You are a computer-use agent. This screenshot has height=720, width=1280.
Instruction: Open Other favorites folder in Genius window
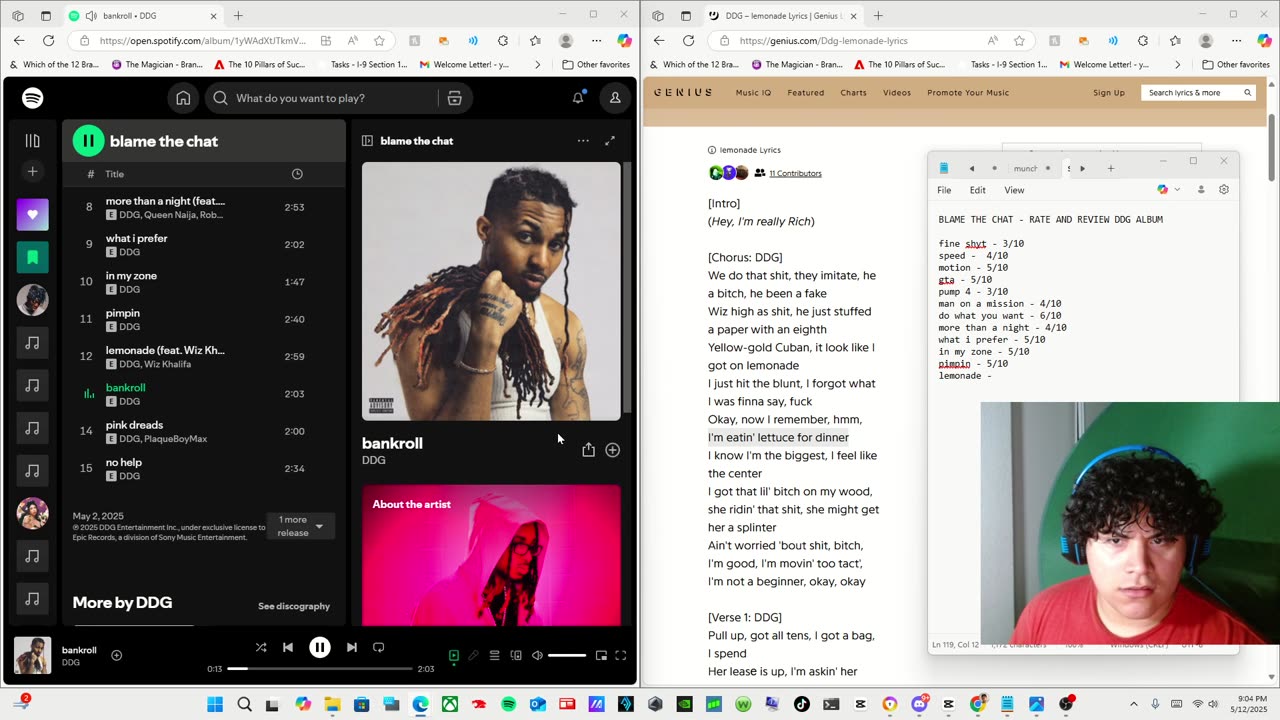pos(1236,65)
